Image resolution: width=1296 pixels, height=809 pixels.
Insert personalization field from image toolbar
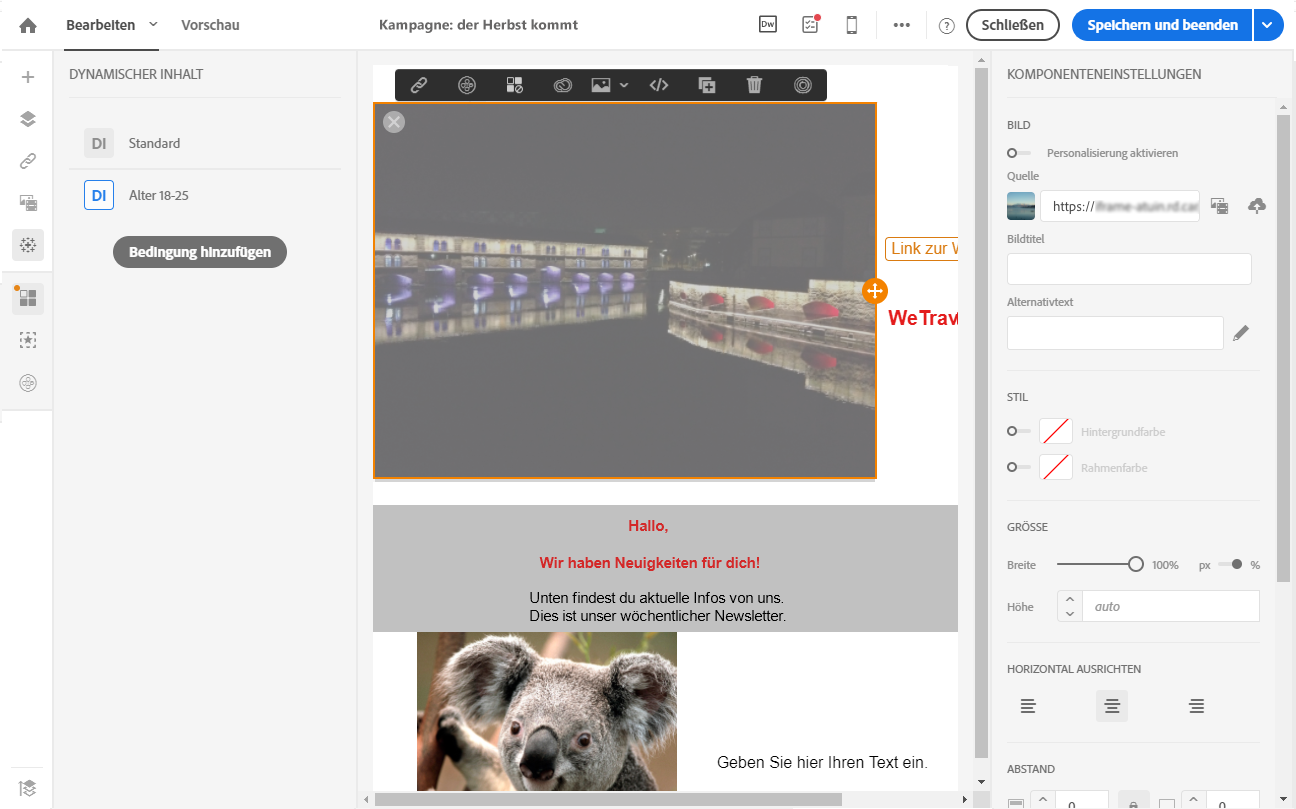tap(467, 85)
